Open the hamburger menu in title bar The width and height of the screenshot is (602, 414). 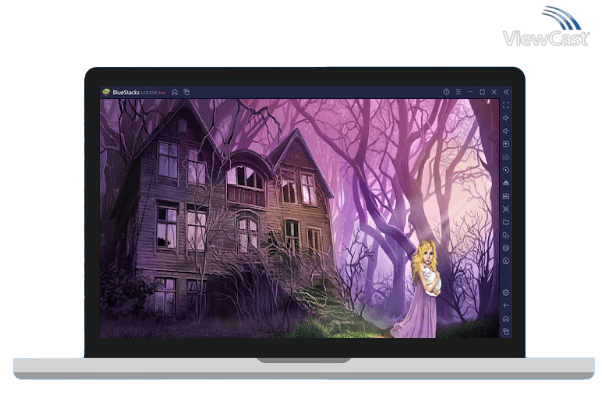point(458,92)
